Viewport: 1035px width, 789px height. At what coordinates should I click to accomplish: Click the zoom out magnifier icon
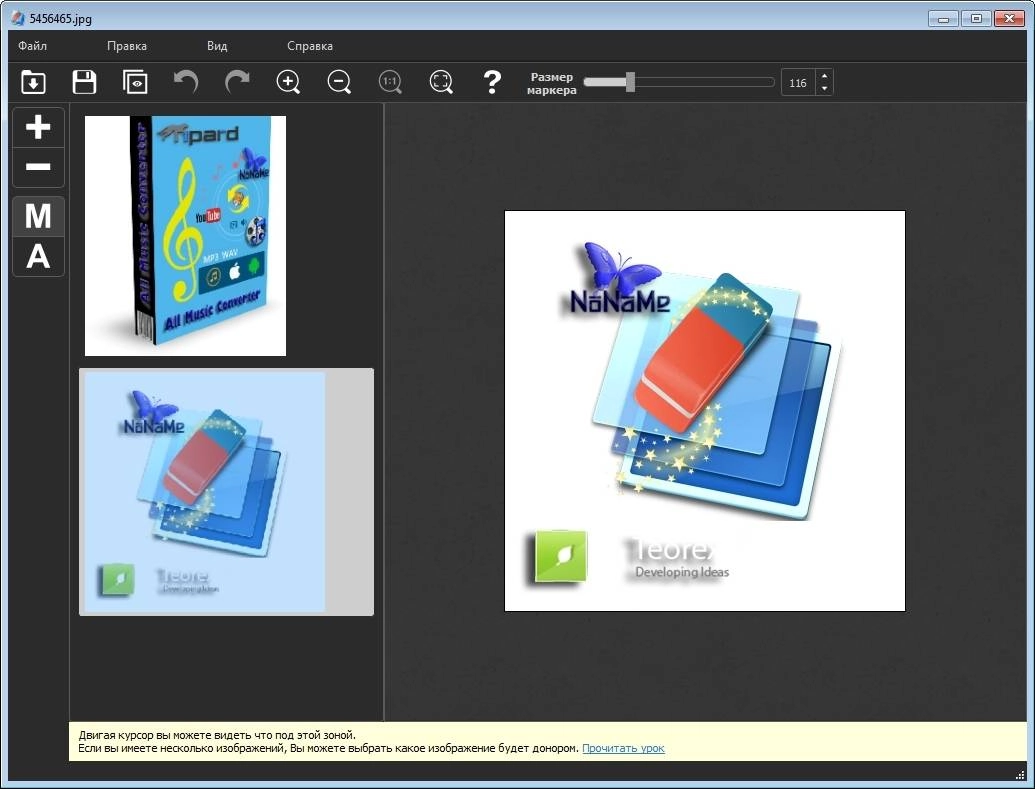pyautogui.click(x=339, y=83)
